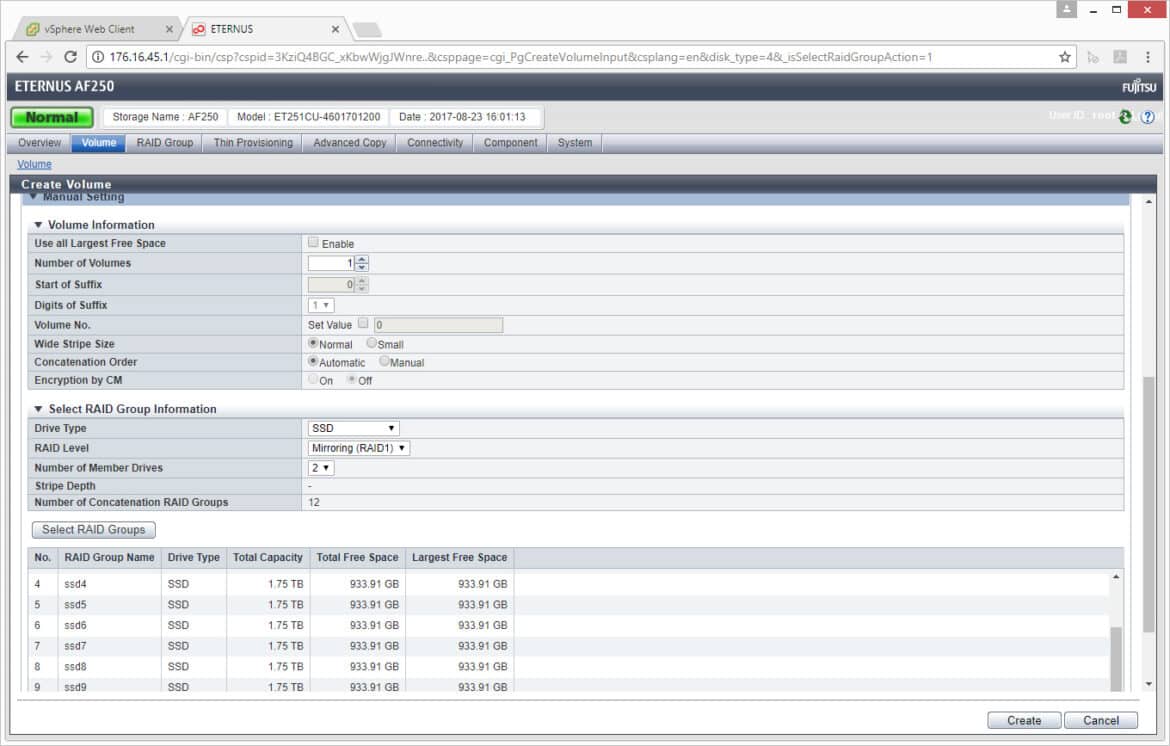Check the Set Value box for Volume No.

coord(363,323)
